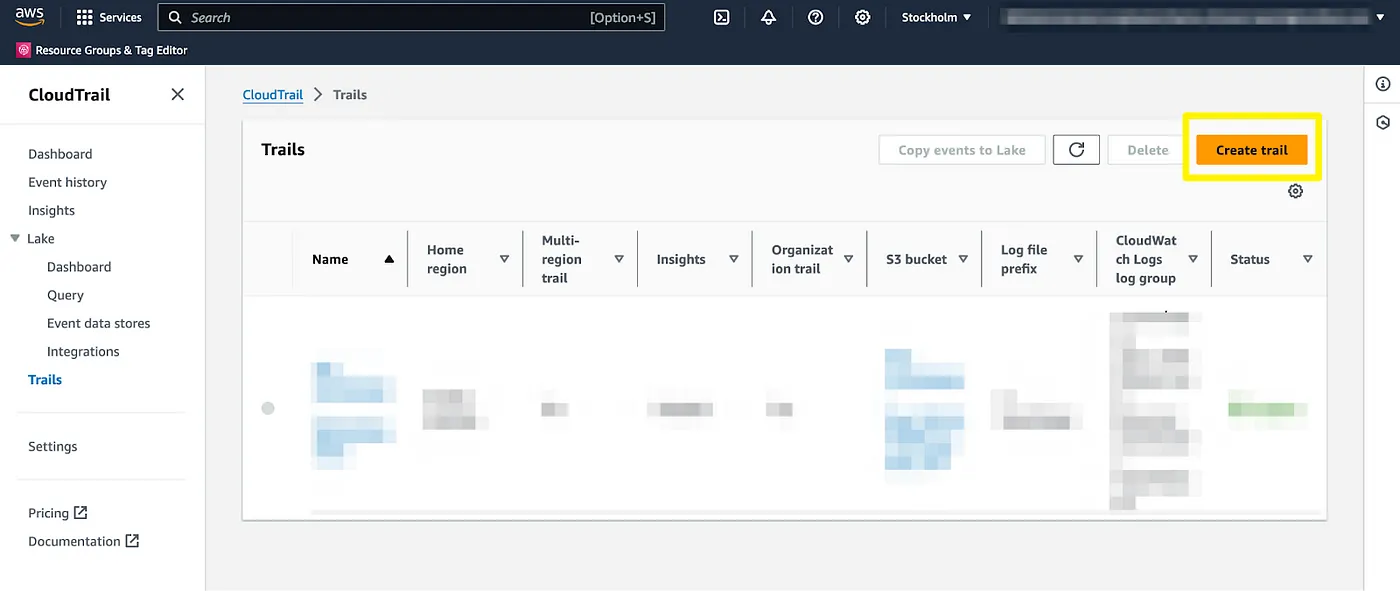Click the AWS logo home icon
Viewport: 1400px width, 591px height.
(30, 17)
